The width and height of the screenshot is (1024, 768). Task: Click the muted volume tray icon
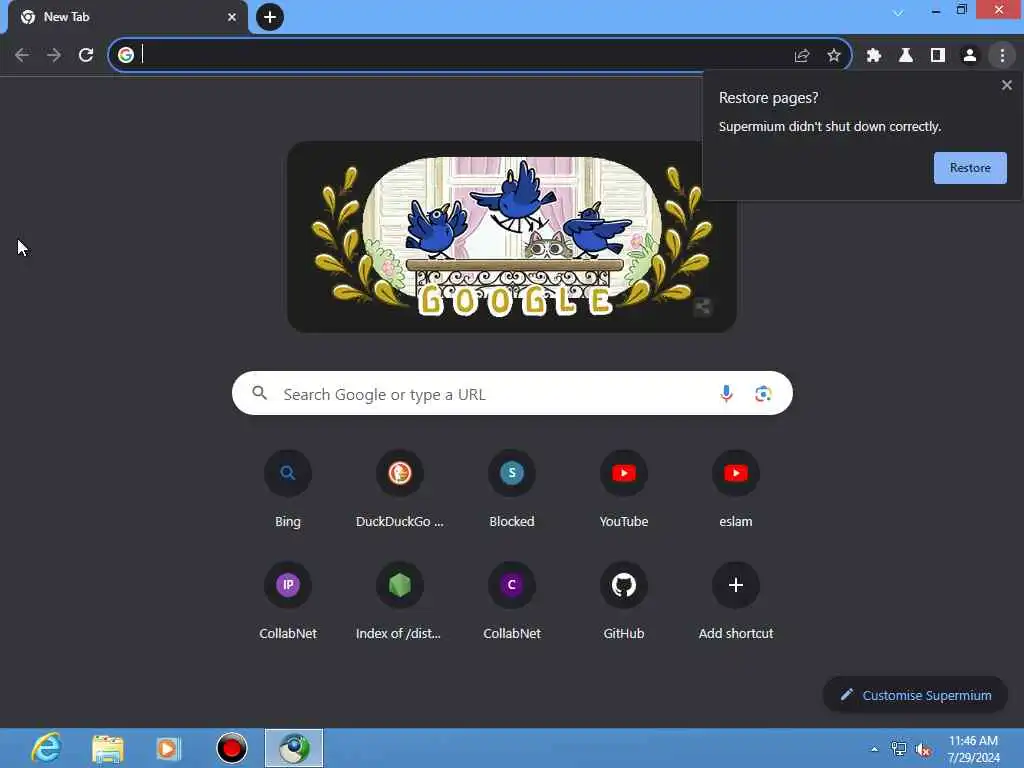pos(923,749)
